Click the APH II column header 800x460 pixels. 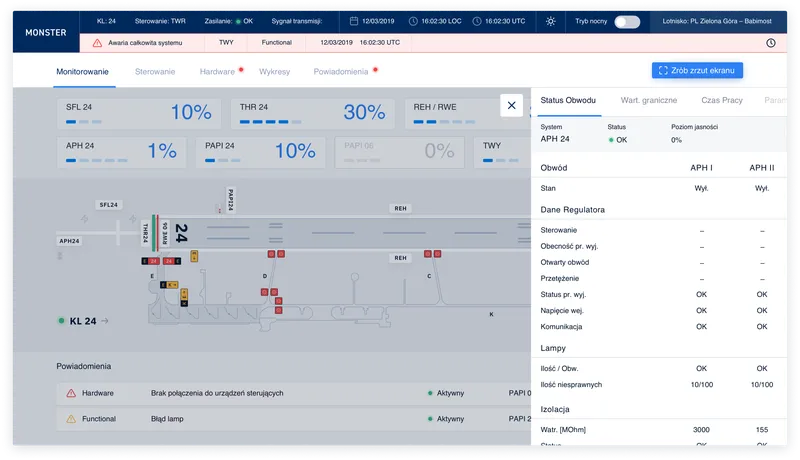coord(762,168)
